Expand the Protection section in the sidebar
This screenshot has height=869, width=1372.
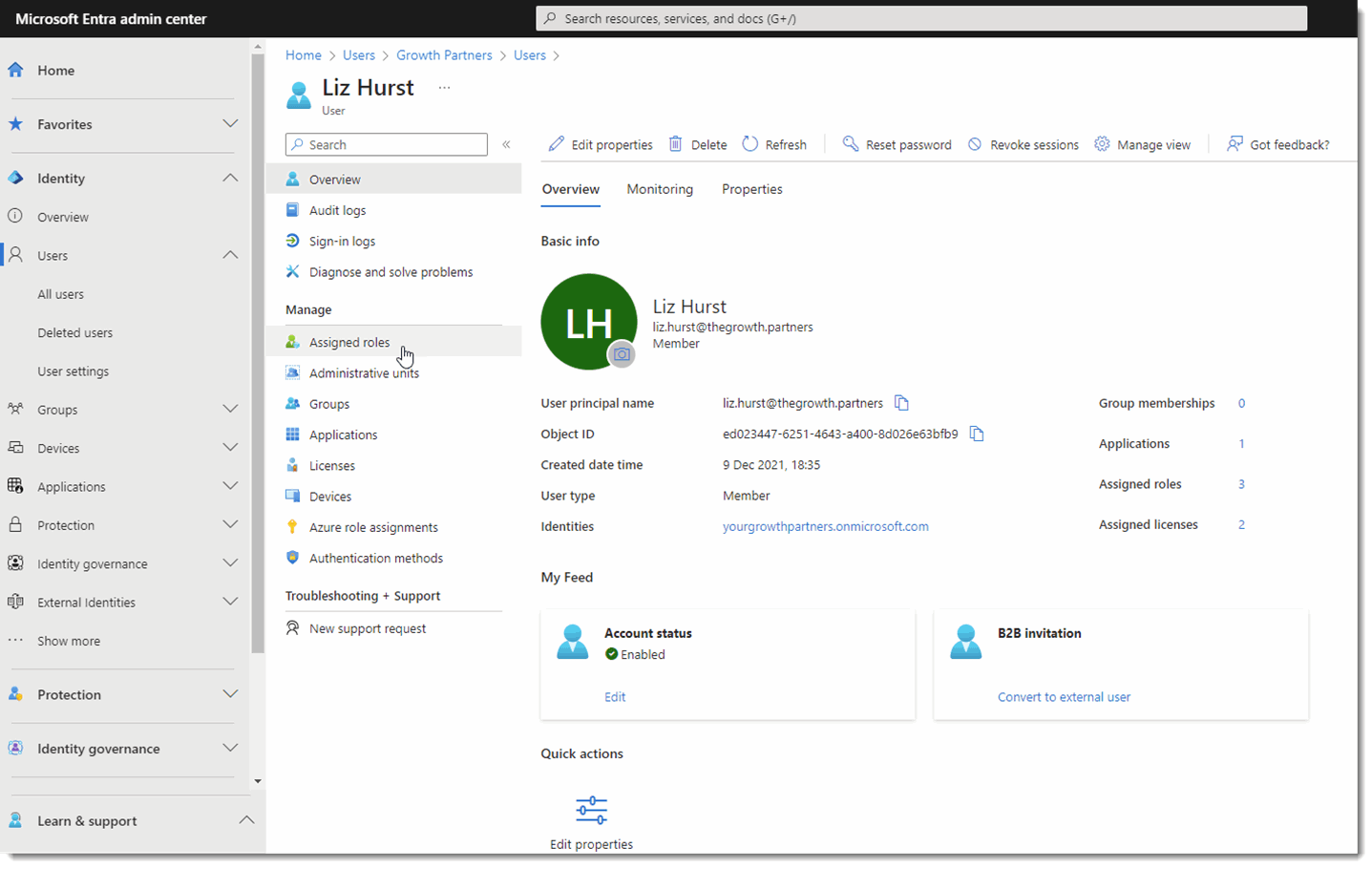(x=229, y=523)
